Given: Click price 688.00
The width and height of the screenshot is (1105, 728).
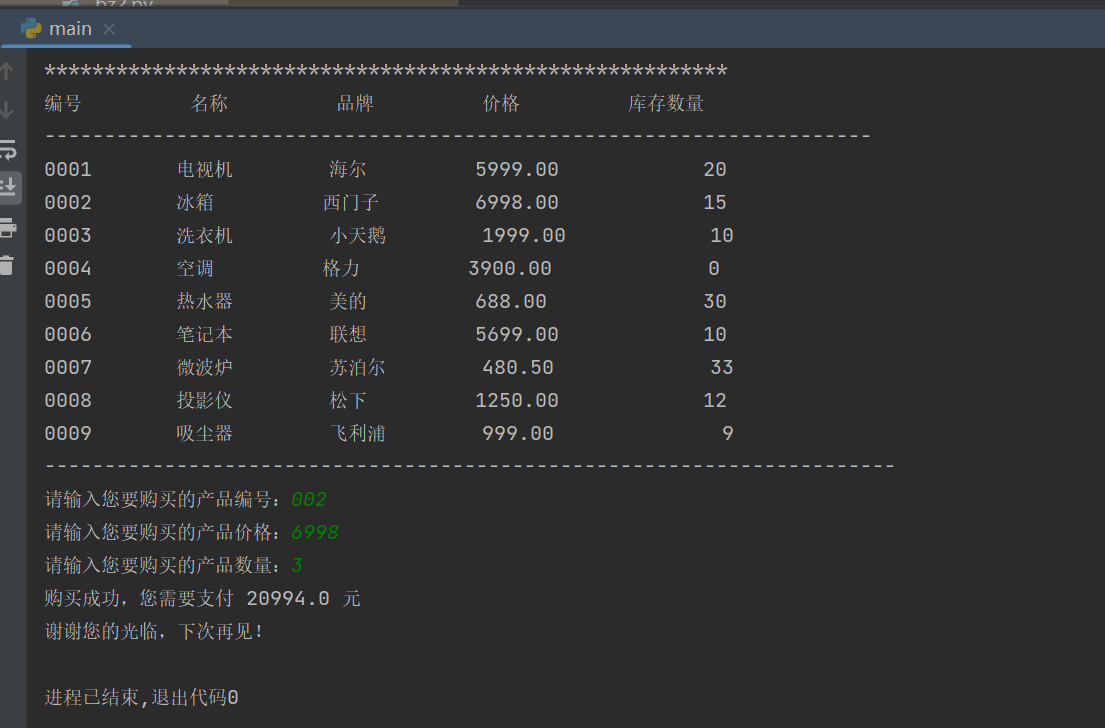Looking at the screenshot, I should [511, 302].
